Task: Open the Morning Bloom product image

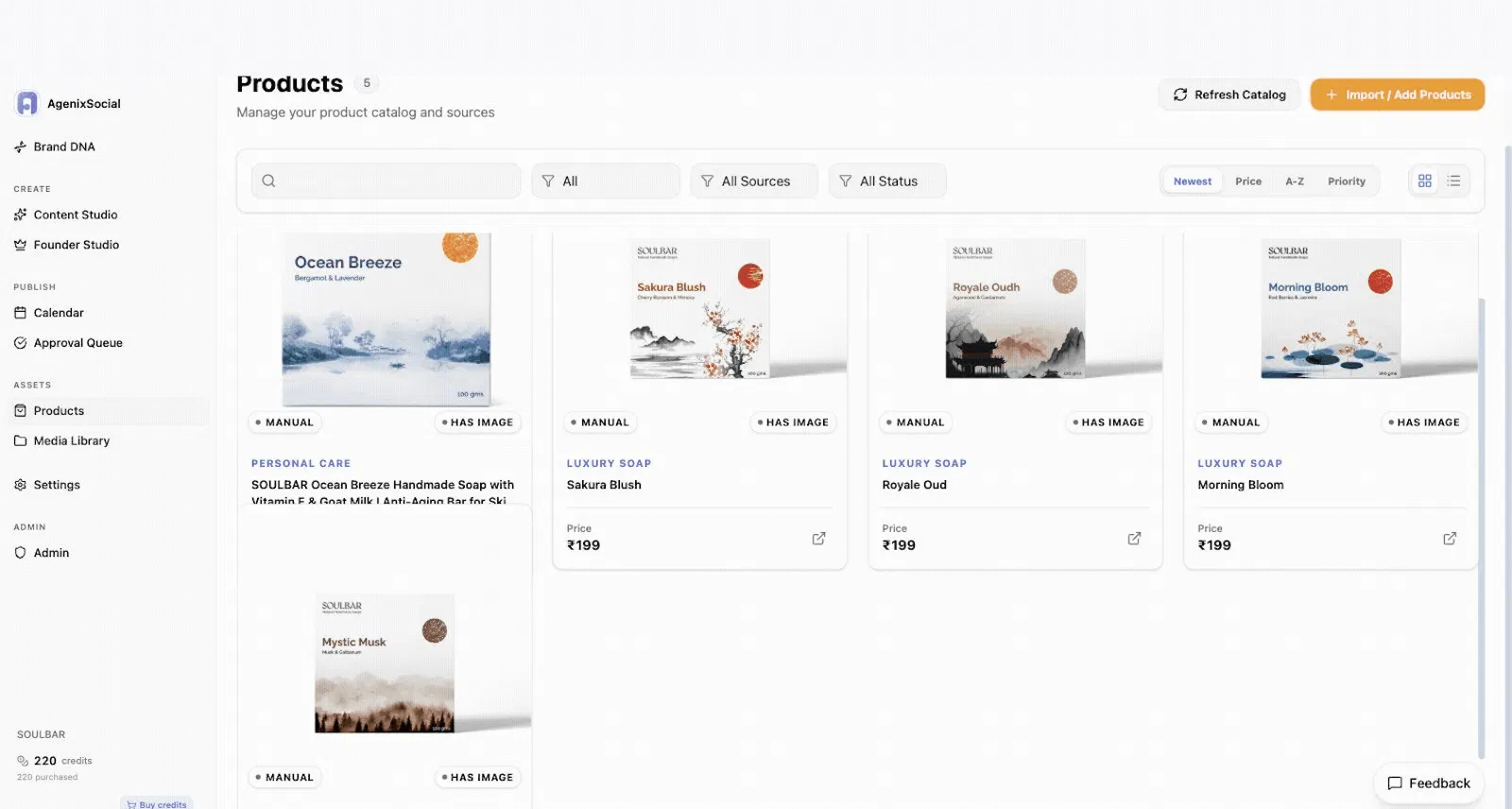Action: [1331, 308]
